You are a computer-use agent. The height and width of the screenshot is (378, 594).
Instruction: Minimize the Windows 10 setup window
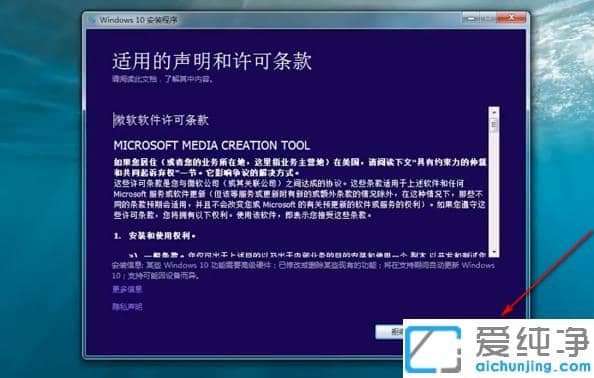(x=471, y=18)
